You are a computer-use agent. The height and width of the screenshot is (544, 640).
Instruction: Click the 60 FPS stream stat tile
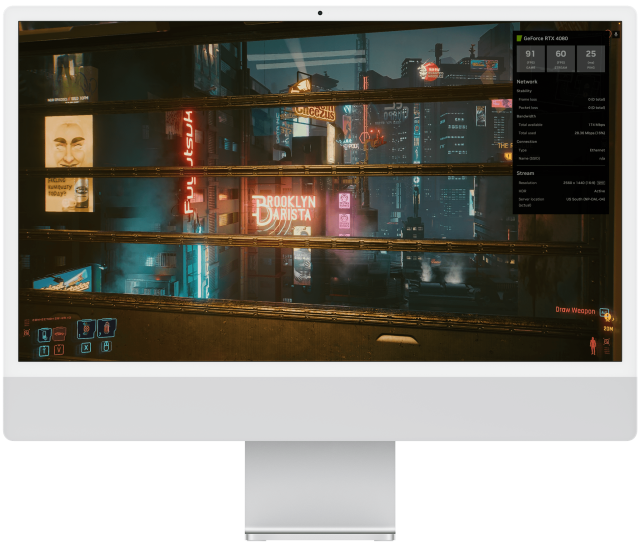point(561,57)
